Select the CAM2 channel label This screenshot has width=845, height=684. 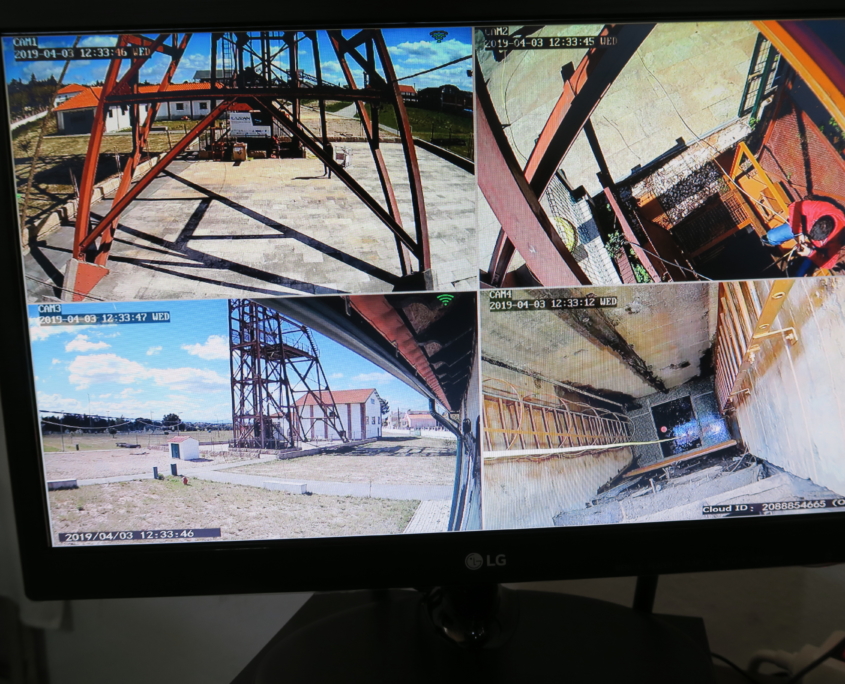[x=497, y=31]
